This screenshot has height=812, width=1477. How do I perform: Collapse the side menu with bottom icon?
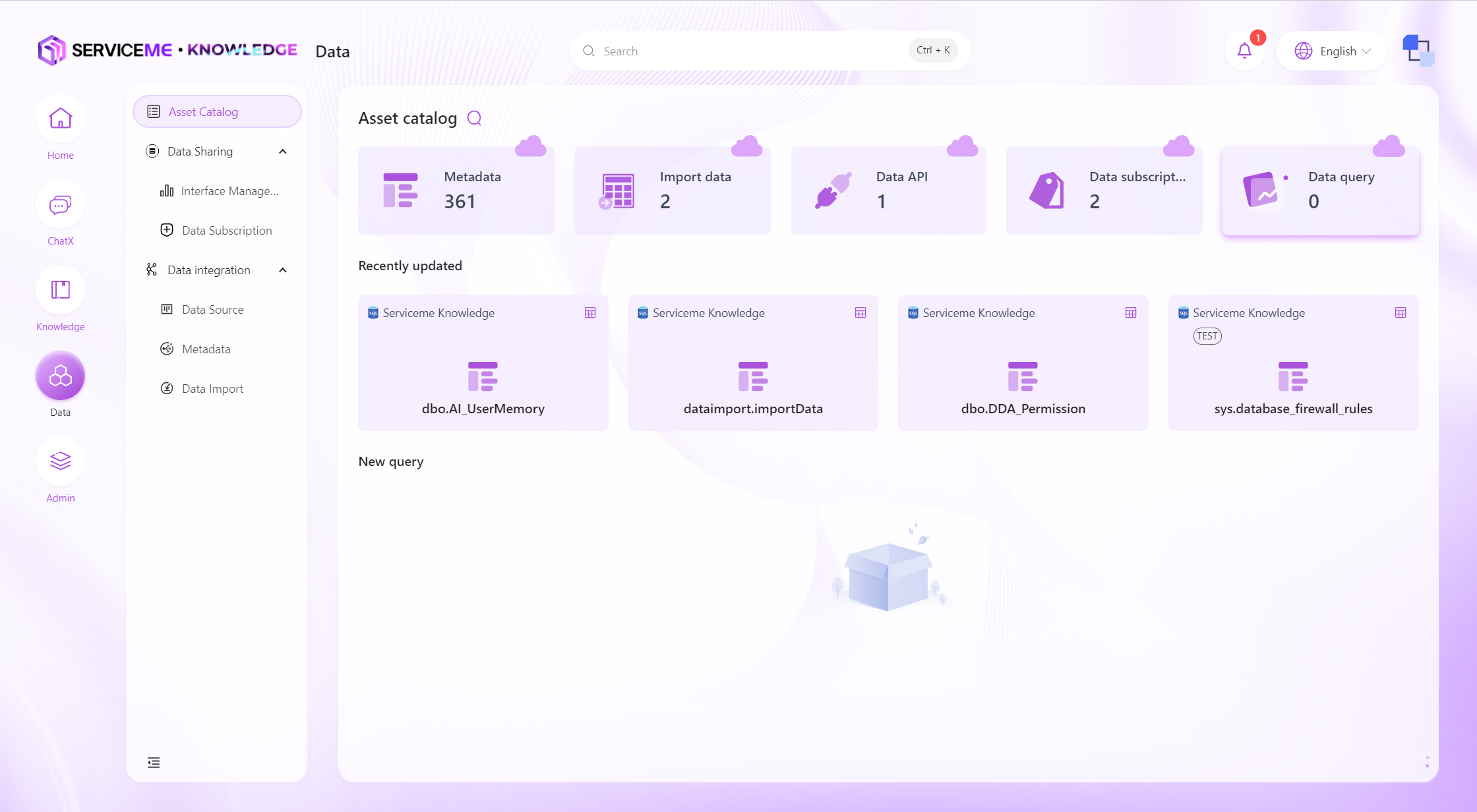[x=154, y=763]
